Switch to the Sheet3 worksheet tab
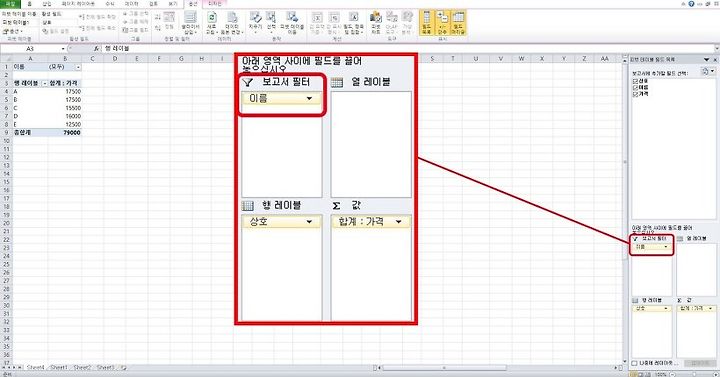Viewport: 720px width, 377px height. [x=105, y=367]
